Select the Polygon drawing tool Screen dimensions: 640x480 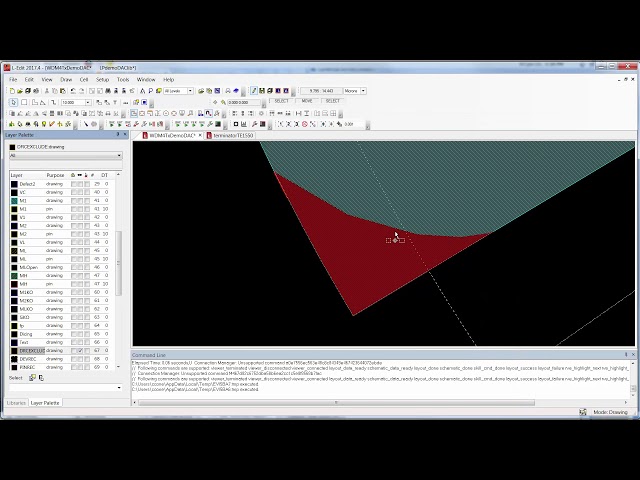35,102
